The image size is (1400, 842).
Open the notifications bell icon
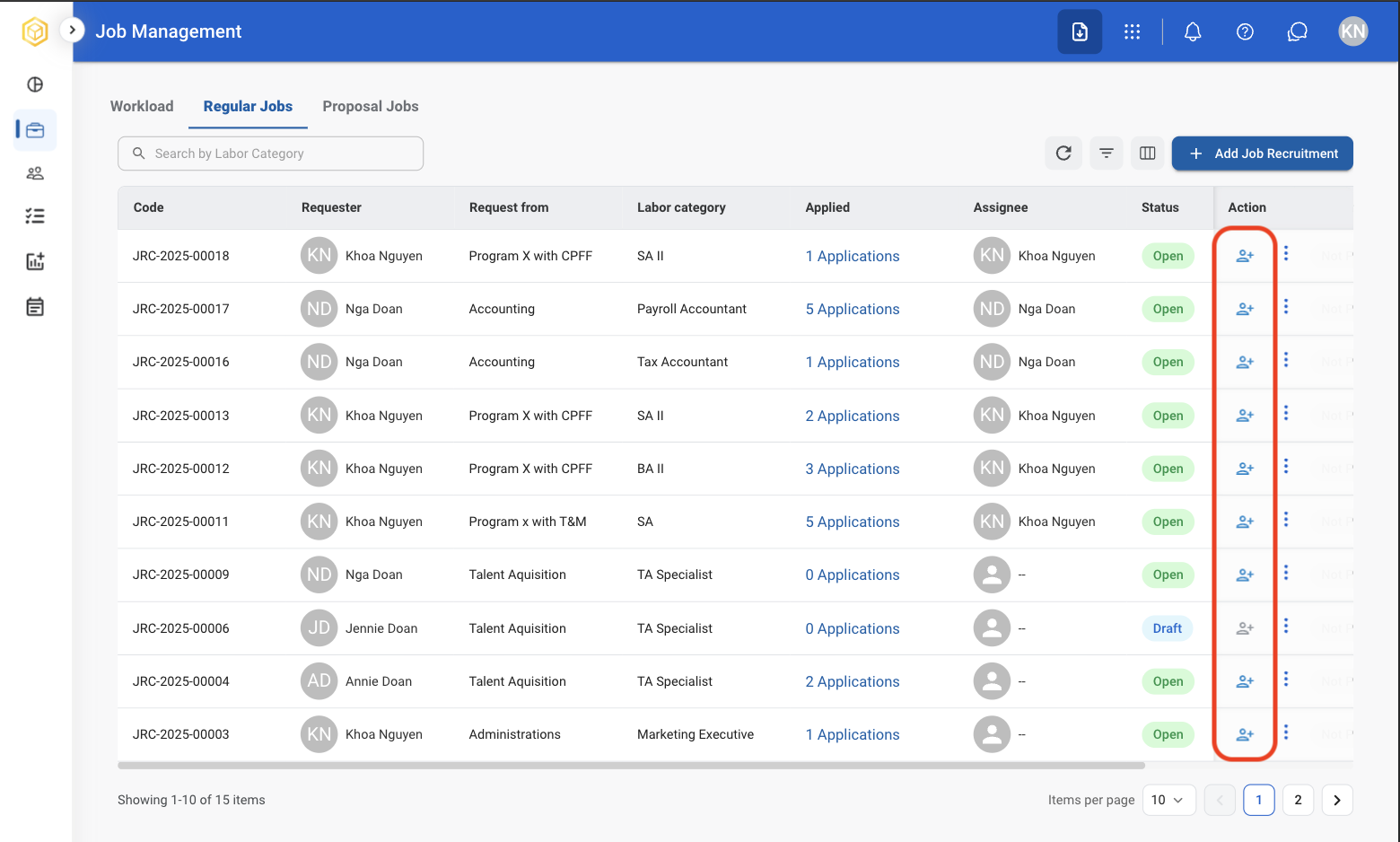point(1193,32)
